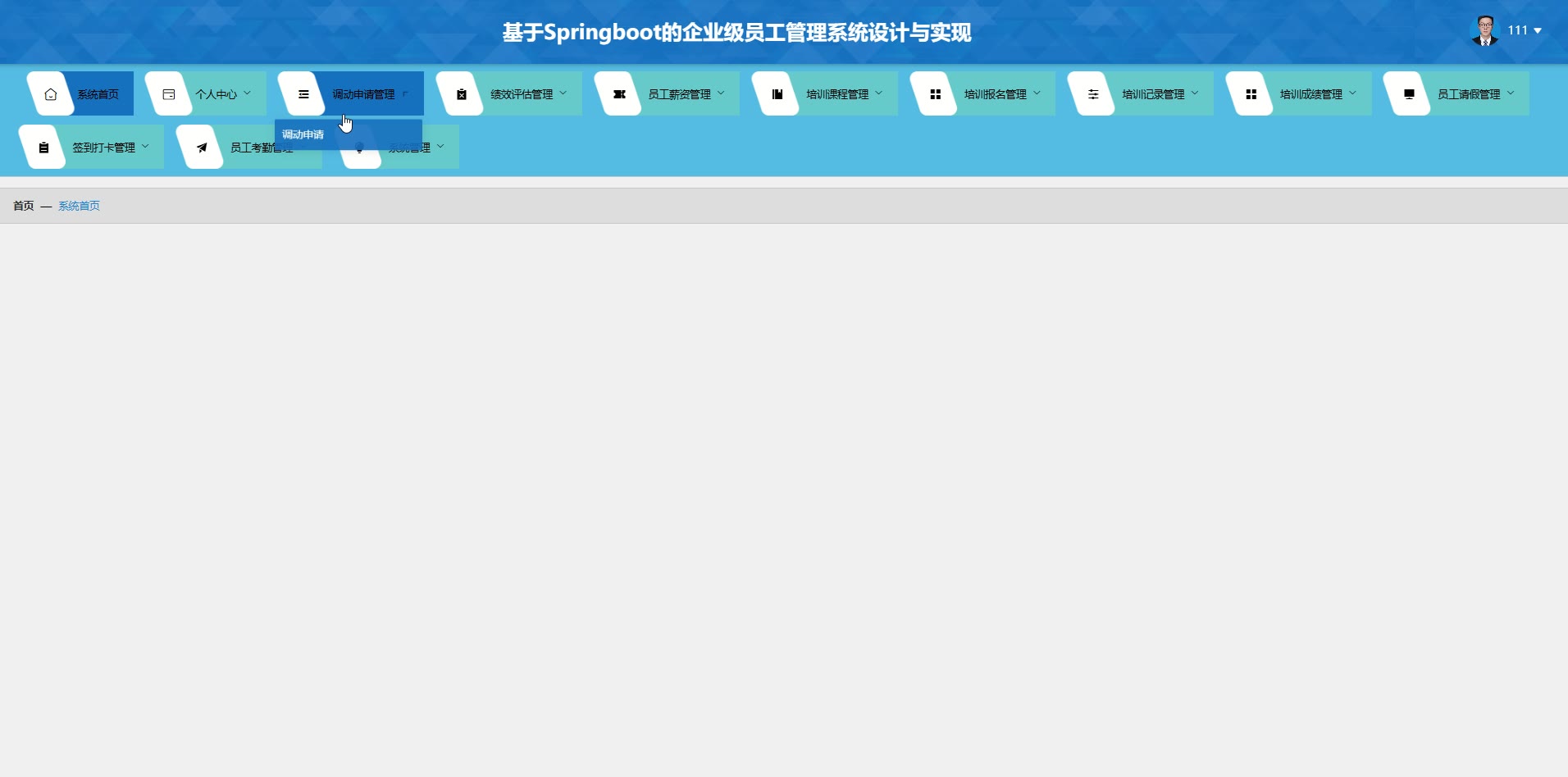Expand the 员工薪资管理 chevron
1568x777 pixels.
click(721, 93)
